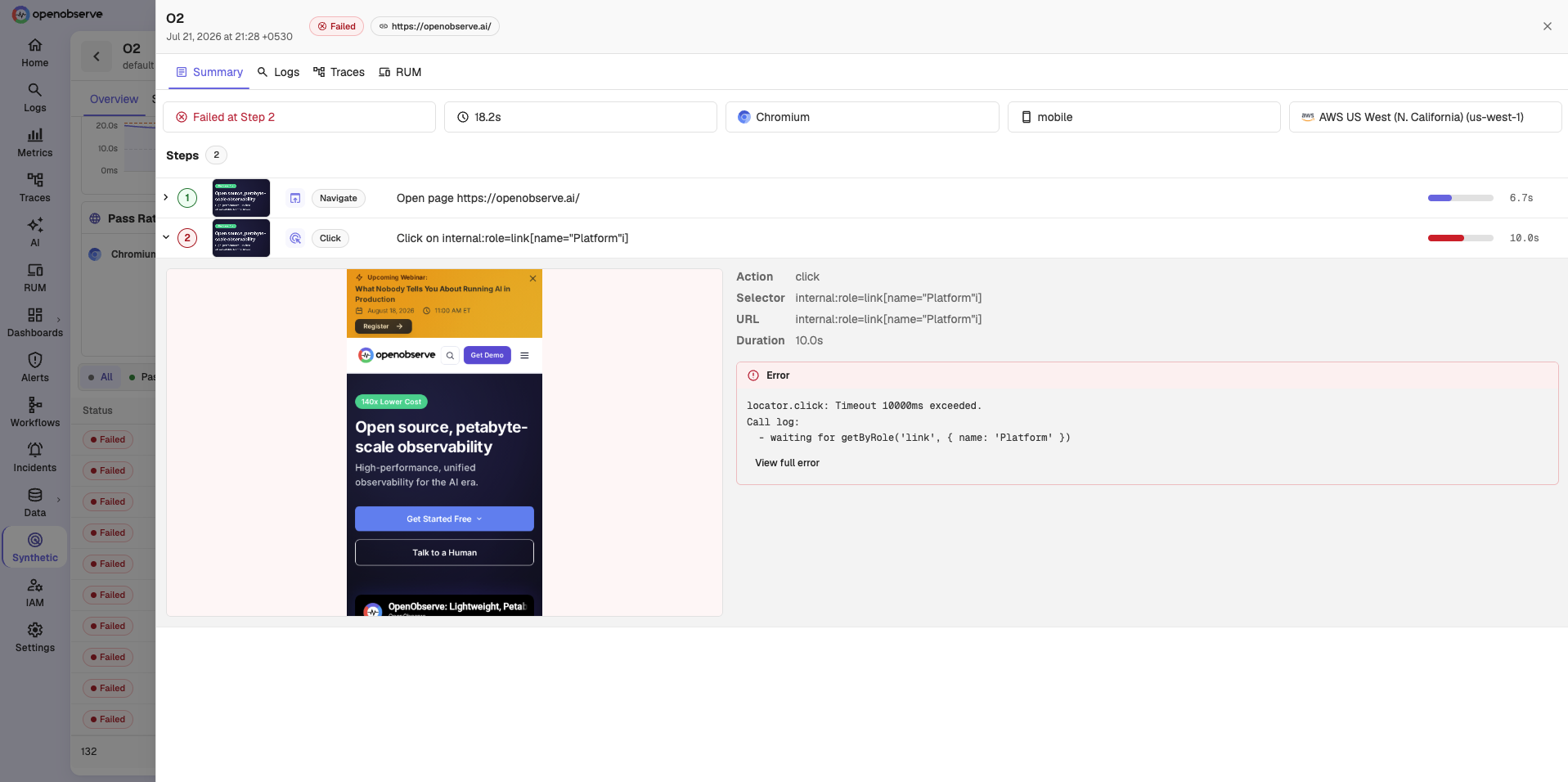Click the 6.7s step duration
Image resolution: width=1568 pixels, height=782 pixels.
[1521, 198]
